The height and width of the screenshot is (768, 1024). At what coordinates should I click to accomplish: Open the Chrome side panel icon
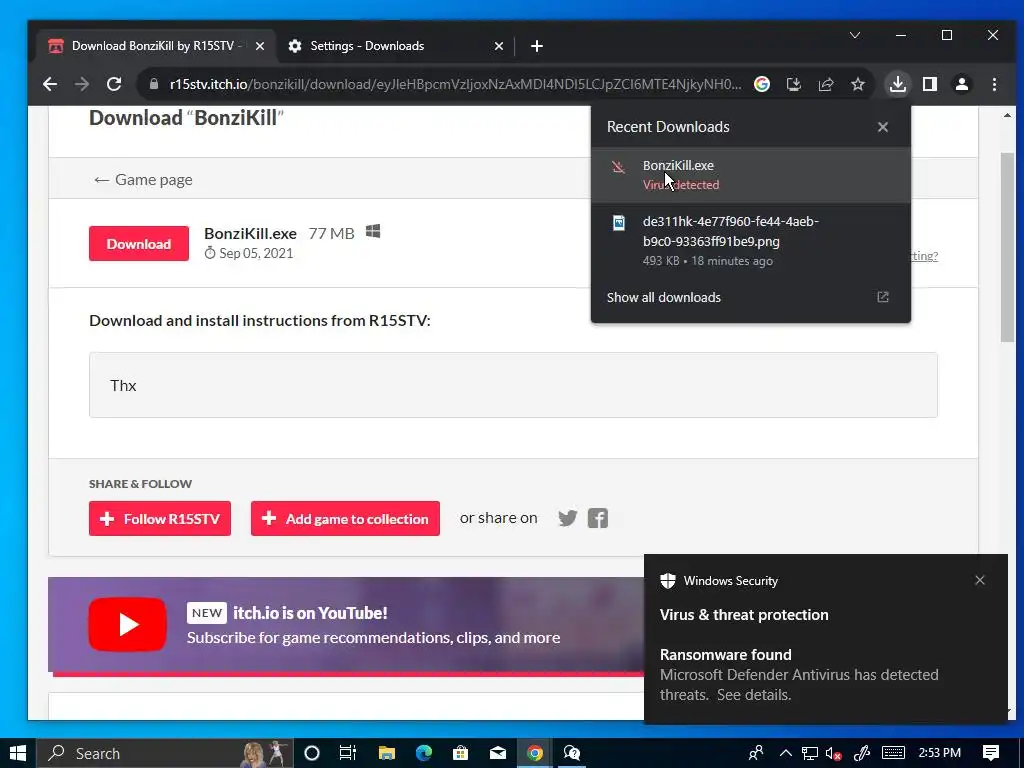(x=930, y=84)
